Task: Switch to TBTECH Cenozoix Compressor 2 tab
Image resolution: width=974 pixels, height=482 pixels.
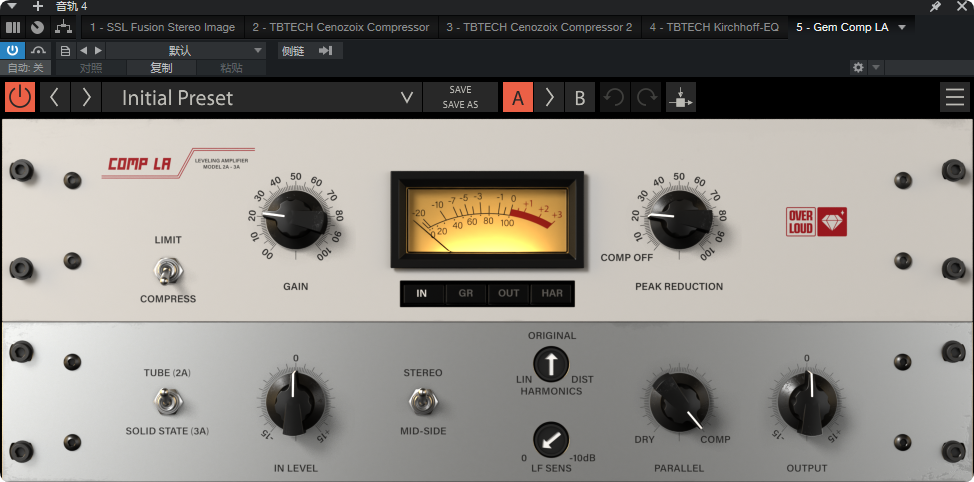Action: coord(539,27)
